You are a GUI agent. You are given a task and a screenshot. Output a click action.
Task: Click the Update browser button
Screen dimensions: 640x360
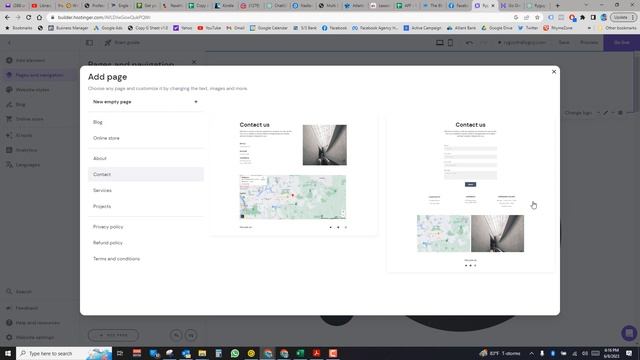623,18
